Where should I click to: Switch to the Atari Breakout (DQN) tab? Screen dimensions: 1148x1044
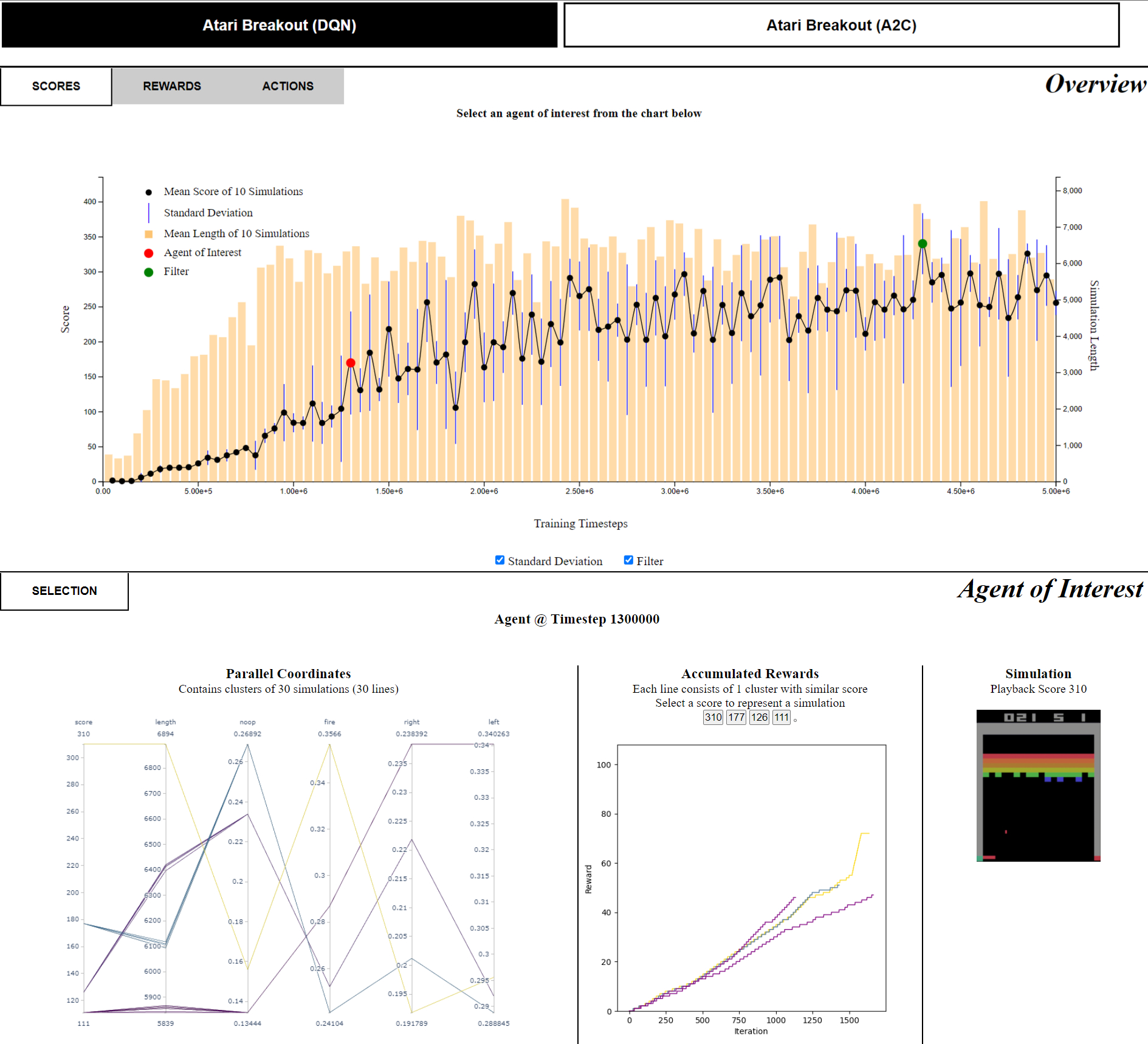tap(280, 25)
